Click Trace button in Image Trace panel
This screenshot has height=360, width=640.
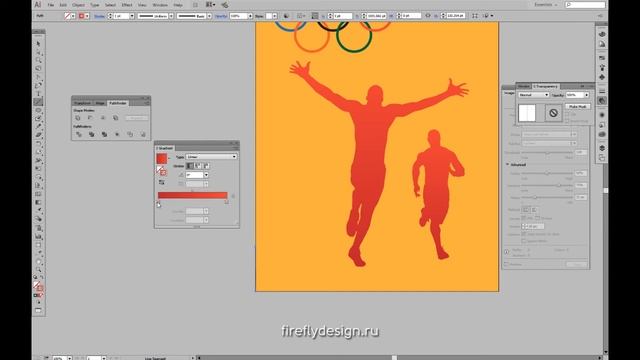[577, 264]
